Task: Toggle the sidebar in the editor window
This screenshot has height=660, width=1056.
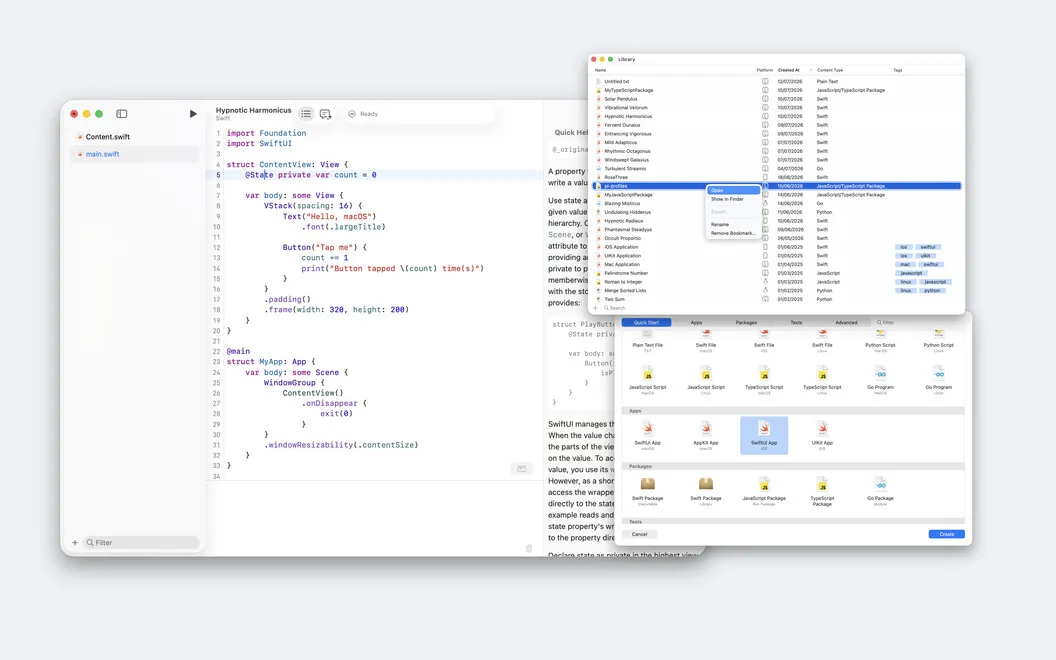Action: 122,114
